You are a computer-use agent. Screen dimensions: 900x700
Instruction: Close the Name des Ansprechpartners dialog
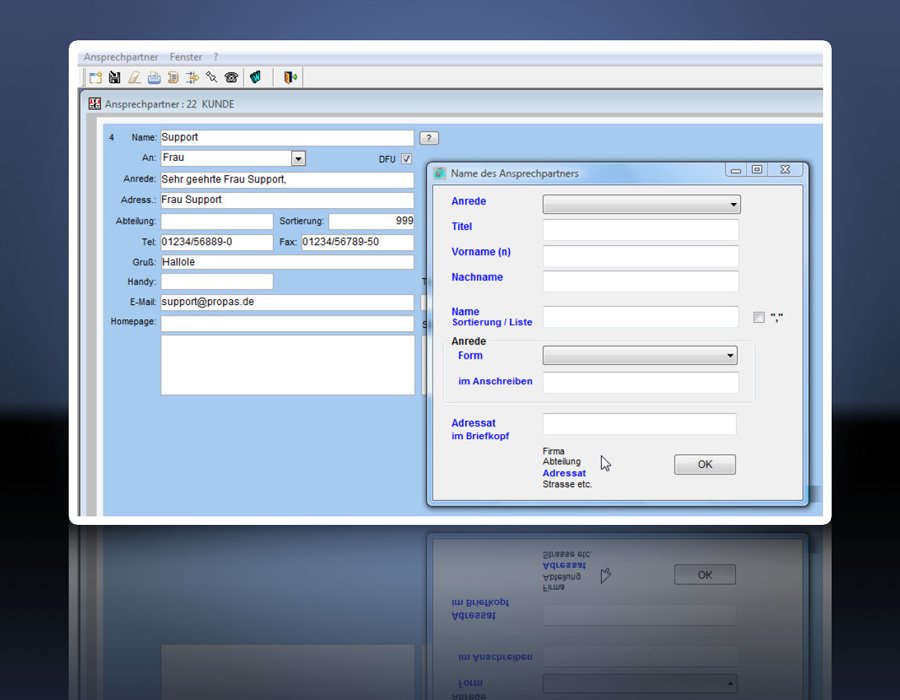[785, 170]
